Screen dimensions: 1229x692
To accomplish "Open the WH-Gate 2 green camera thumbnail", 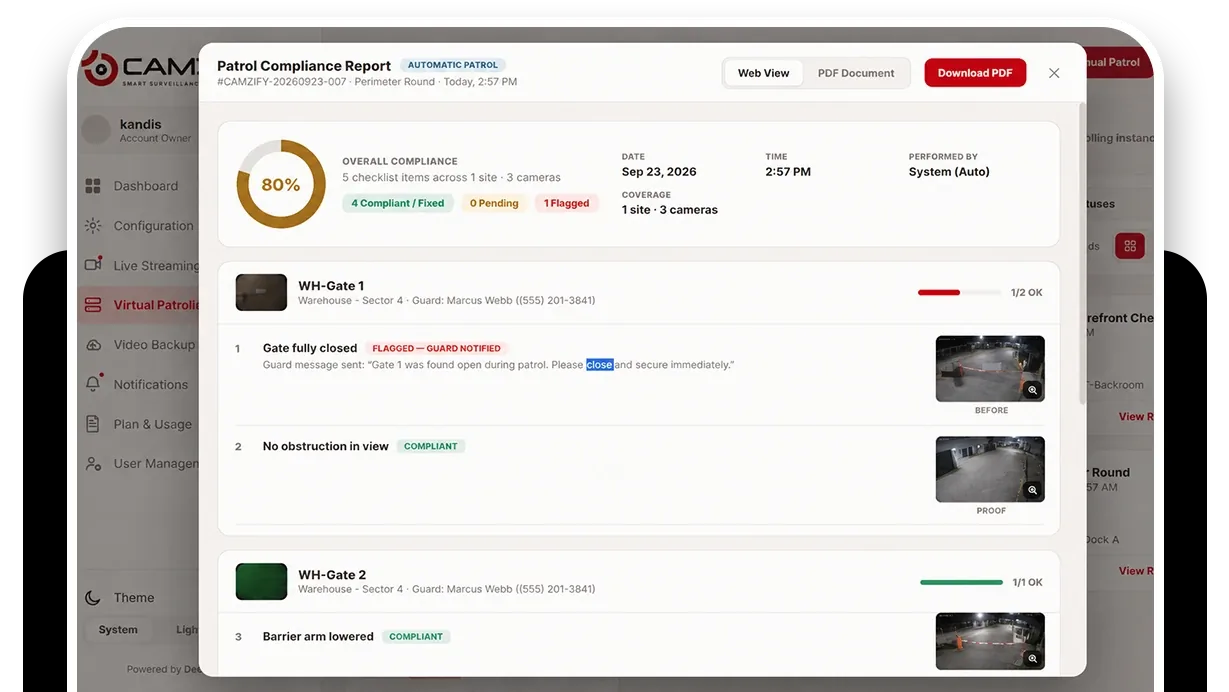I will pyautogui.click(x=261, y=581).
